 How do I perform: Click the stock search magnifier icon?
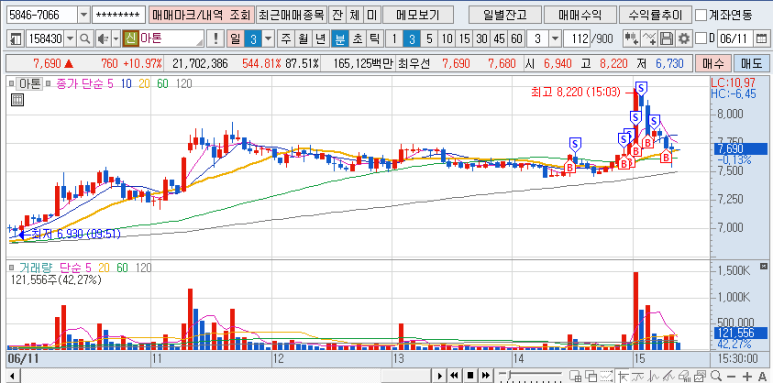coord(85,38)
